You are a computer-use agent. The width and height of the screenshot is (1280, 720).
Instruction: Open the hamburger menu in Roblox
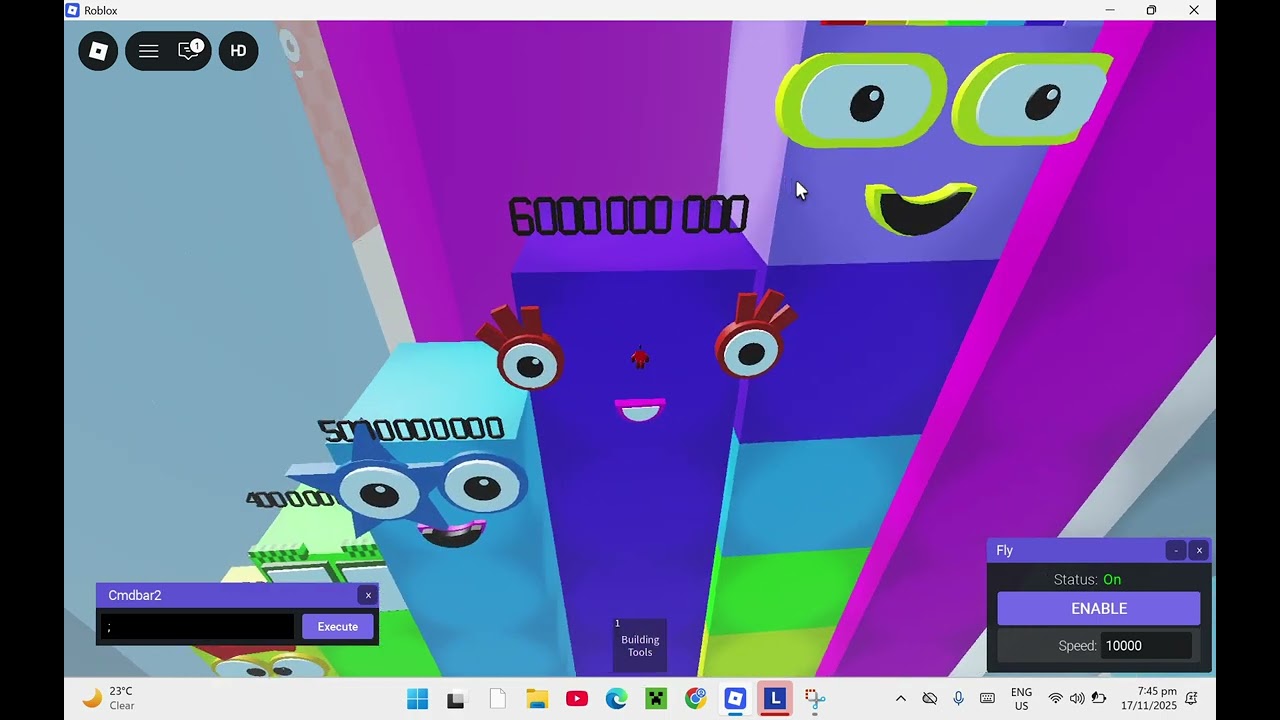(x=148, y=51)
